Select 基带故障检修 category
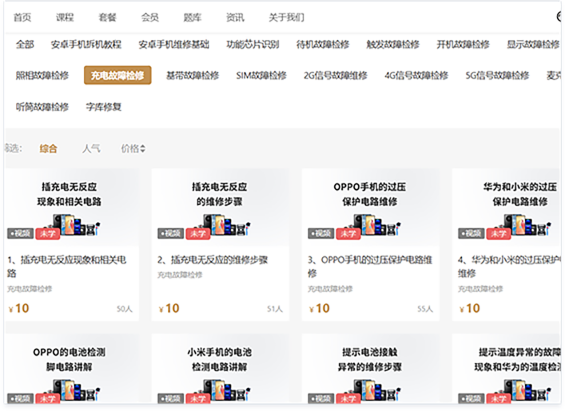The width and height of the screenshot is (565, 411). (x=192, y=75)
